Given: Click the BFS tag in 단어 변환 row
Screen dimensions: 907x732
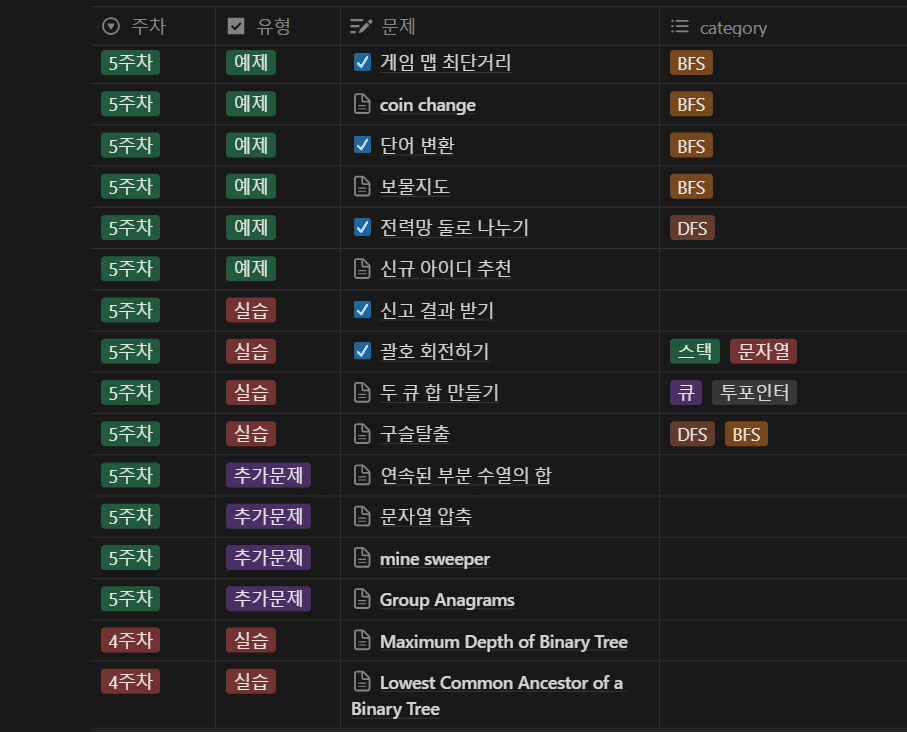Looking at the screenshot, I should point(691,146).
